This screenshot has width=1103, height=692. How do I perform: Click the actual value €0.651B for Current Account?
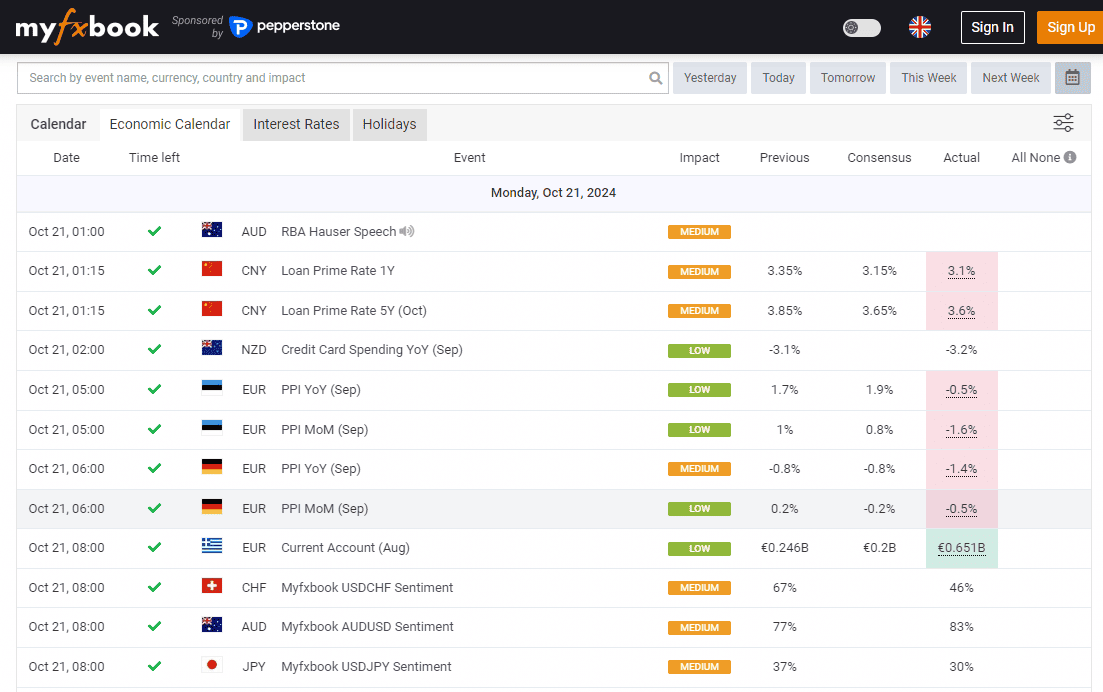[x=961, y=548]
